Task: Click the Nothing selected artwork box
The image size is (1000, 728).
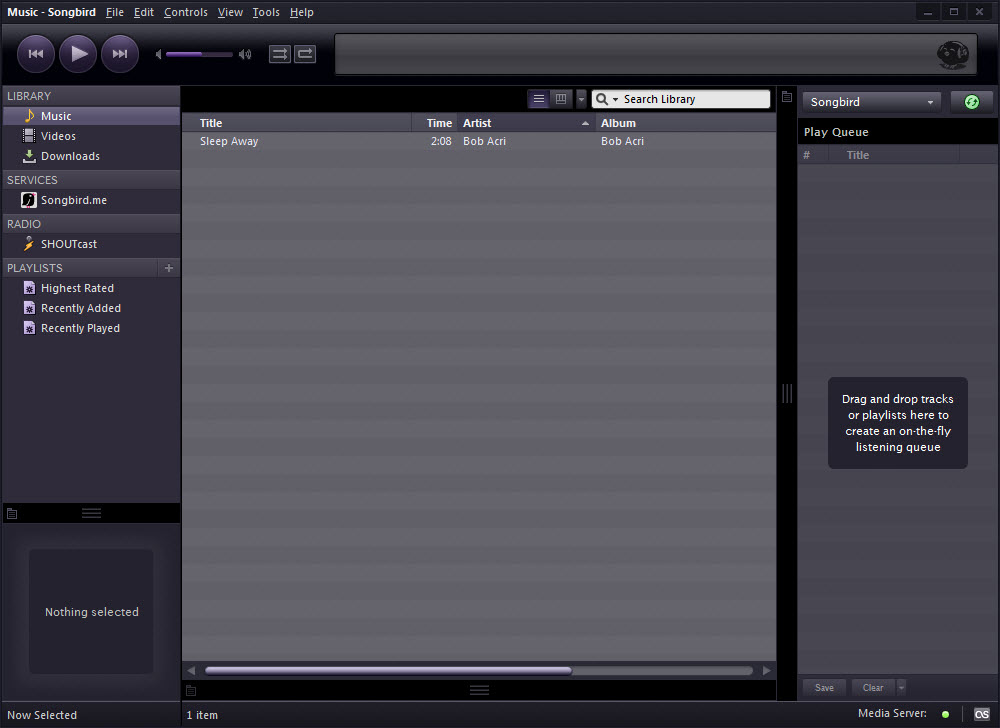Action: click(x=91, y=611)
